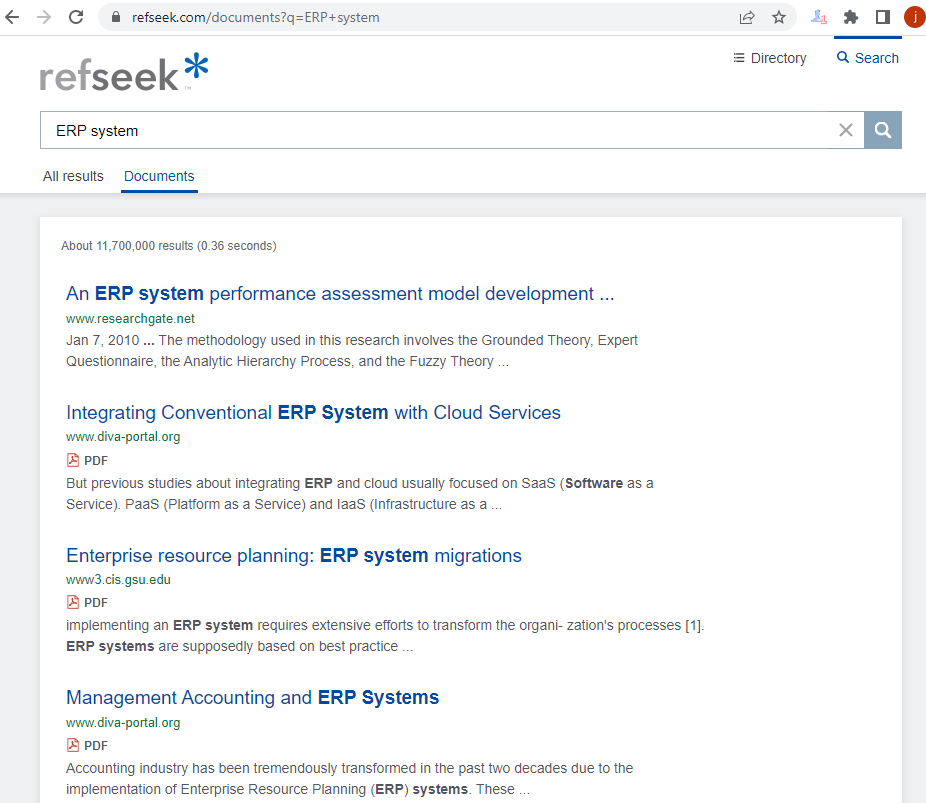926x803 pixels.
Task: Open the PDF icon under www3.cis.gsu.edu
Action: [73, 602]
